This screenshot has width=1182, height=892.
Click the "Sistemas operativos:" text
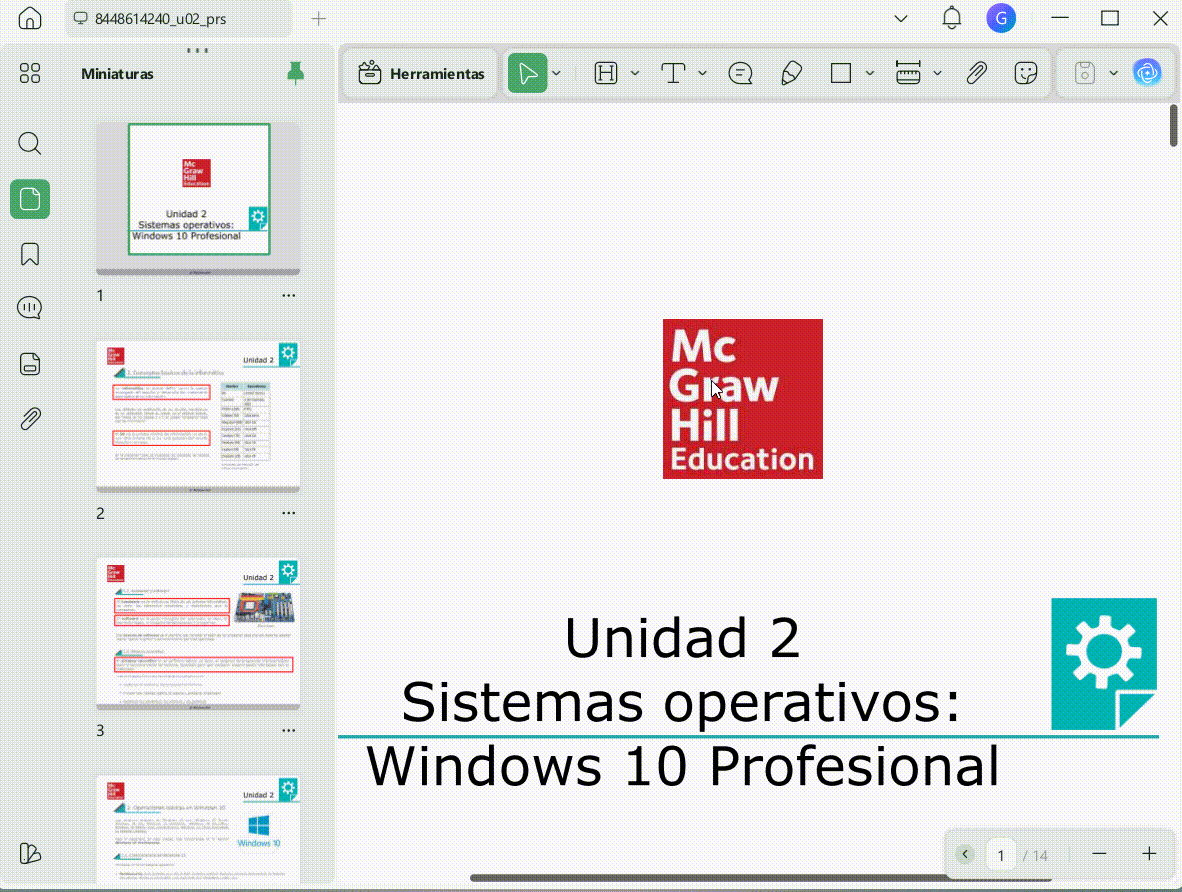pyautogui.click(x=681, y=702)
